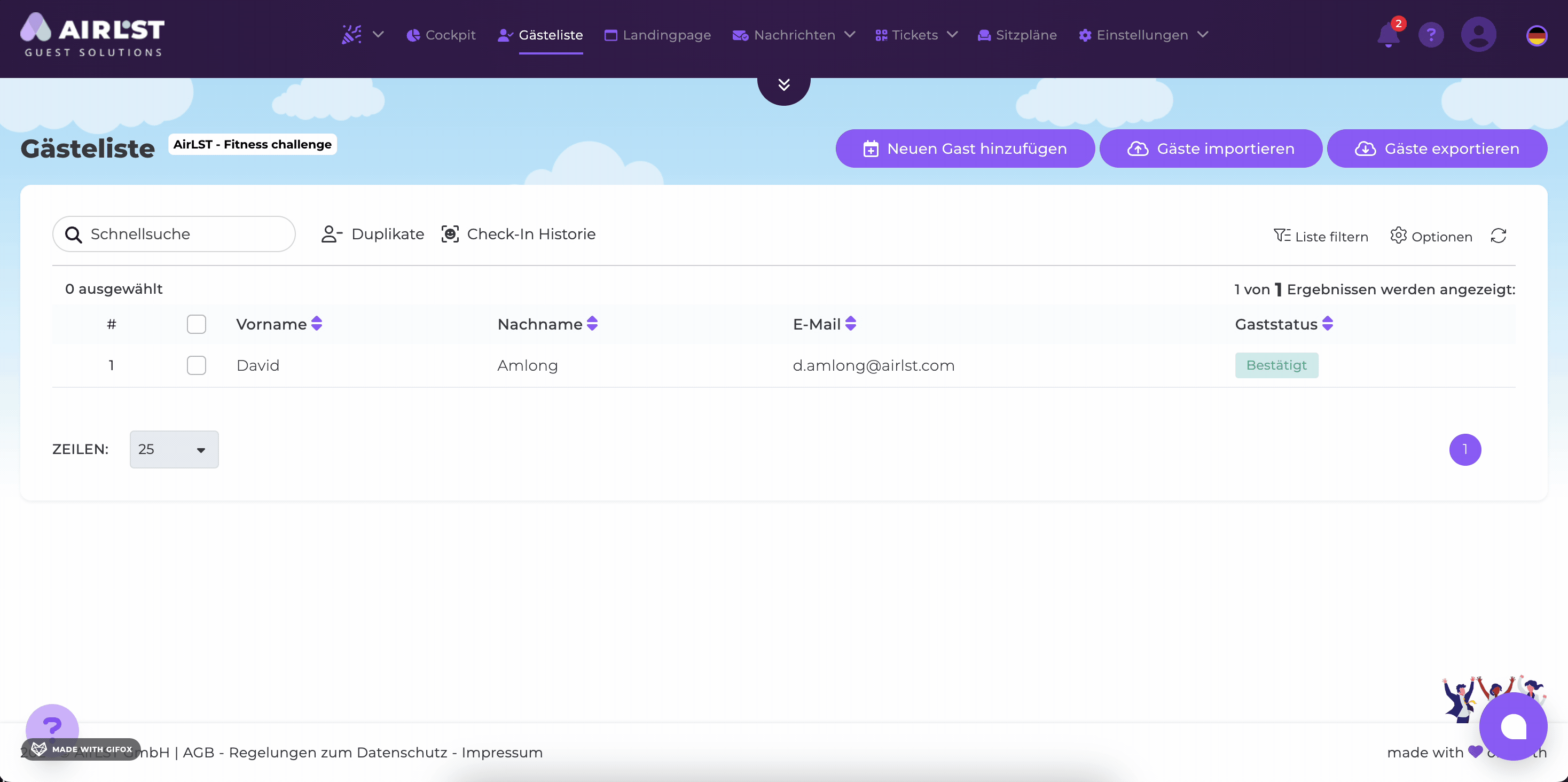The image size is (1568, 782).
Task: Navigate to the Landingpage menu item
Action: coord(657,35)
